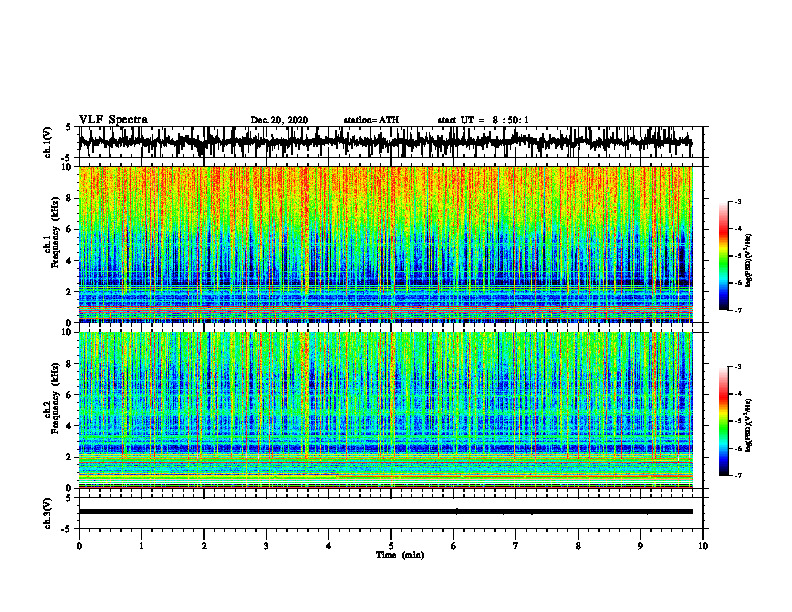Click time axis tick label '3'
The height and width of the screenshot is (612, 792).
pos(266,546)
